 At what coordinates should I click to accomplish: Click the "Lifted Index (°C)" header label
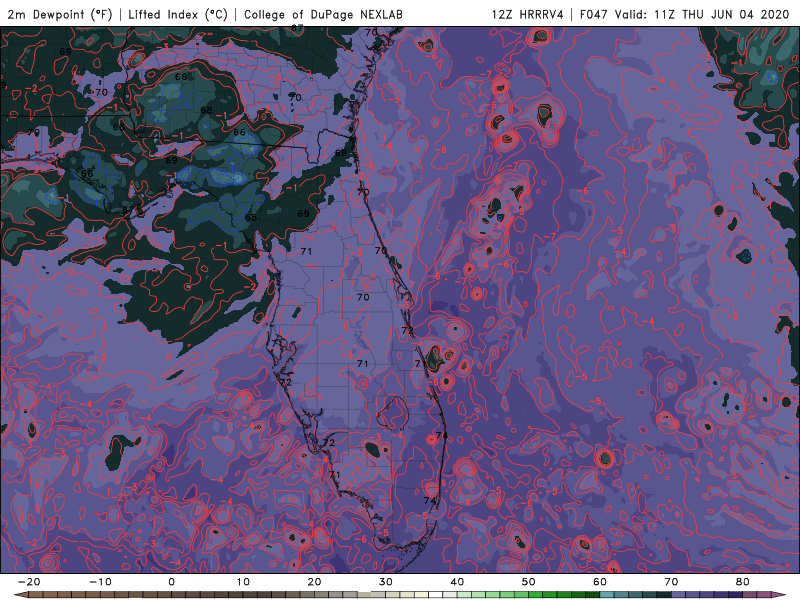pos(178,14)
